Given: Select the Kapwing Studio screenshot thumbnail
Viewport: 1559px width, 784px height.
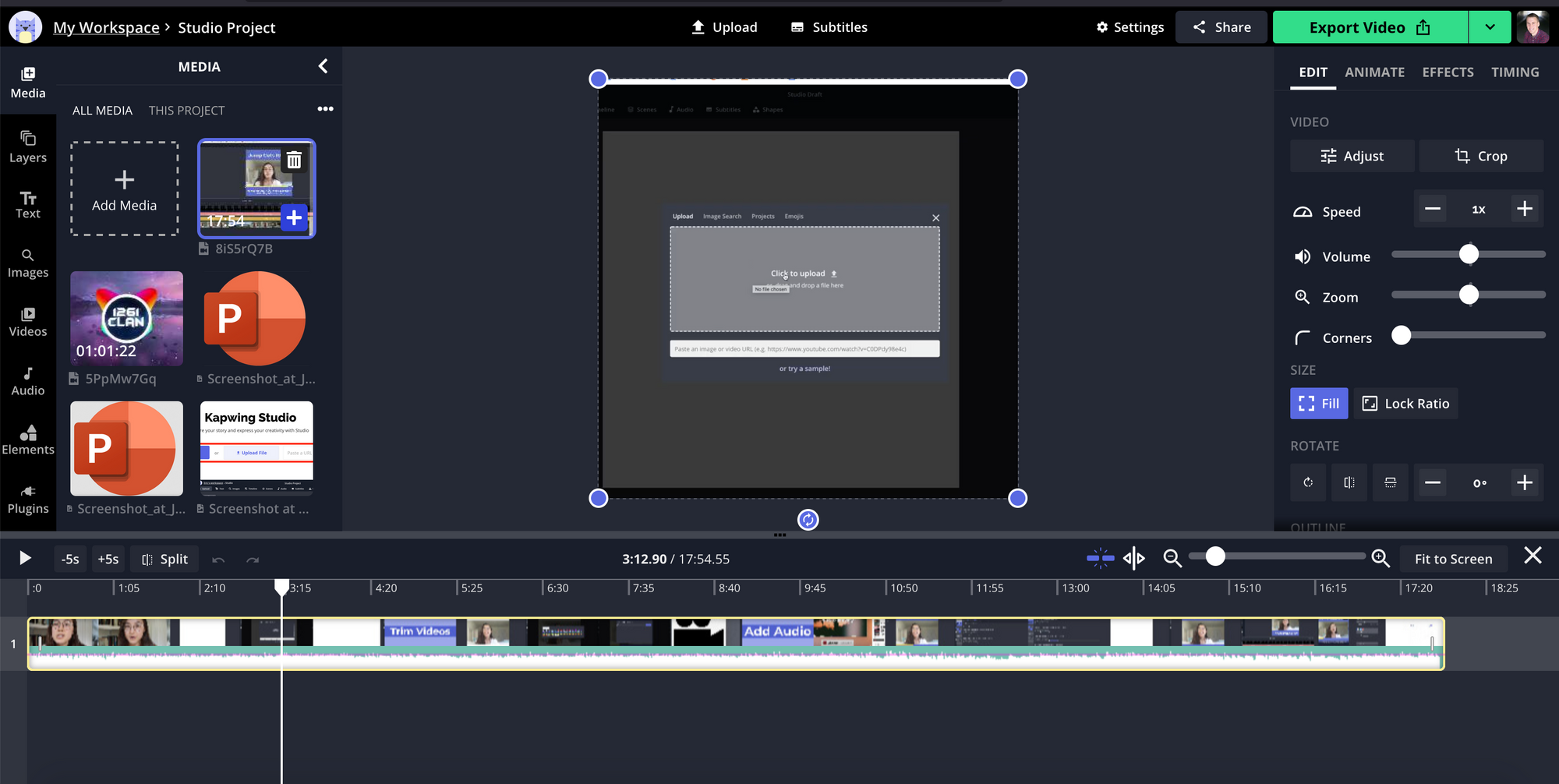Looking at the screenshot, I should pyautogui.click(x=256, y=448).
